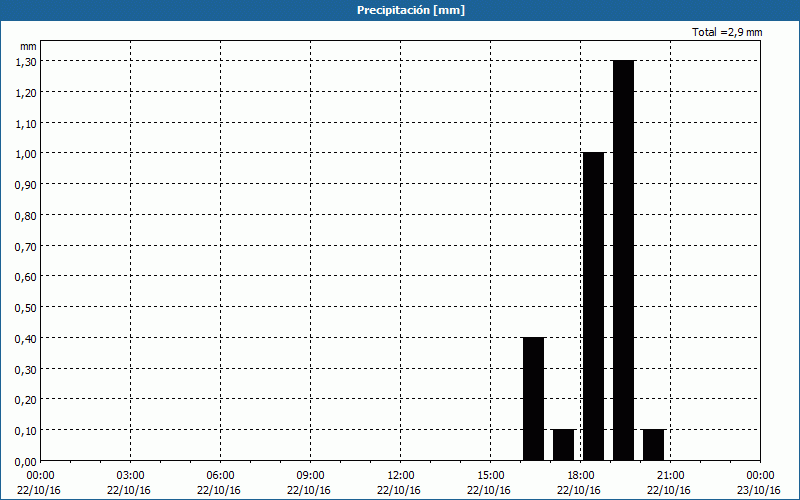Click the 21:00 22/10/16 time label
The image size is (800, 500).
pos(670,483)
